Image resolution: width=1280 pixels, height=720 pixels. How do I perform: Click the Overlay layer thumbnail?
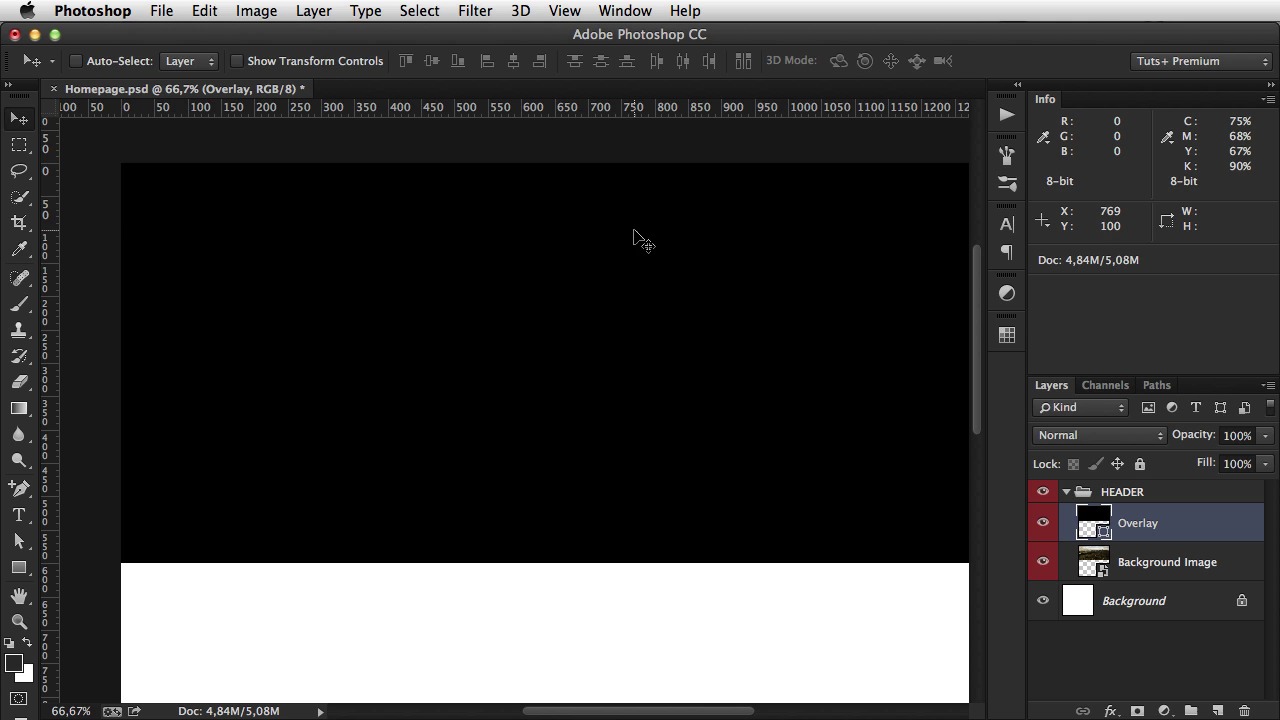click(x=1093, y=523)
